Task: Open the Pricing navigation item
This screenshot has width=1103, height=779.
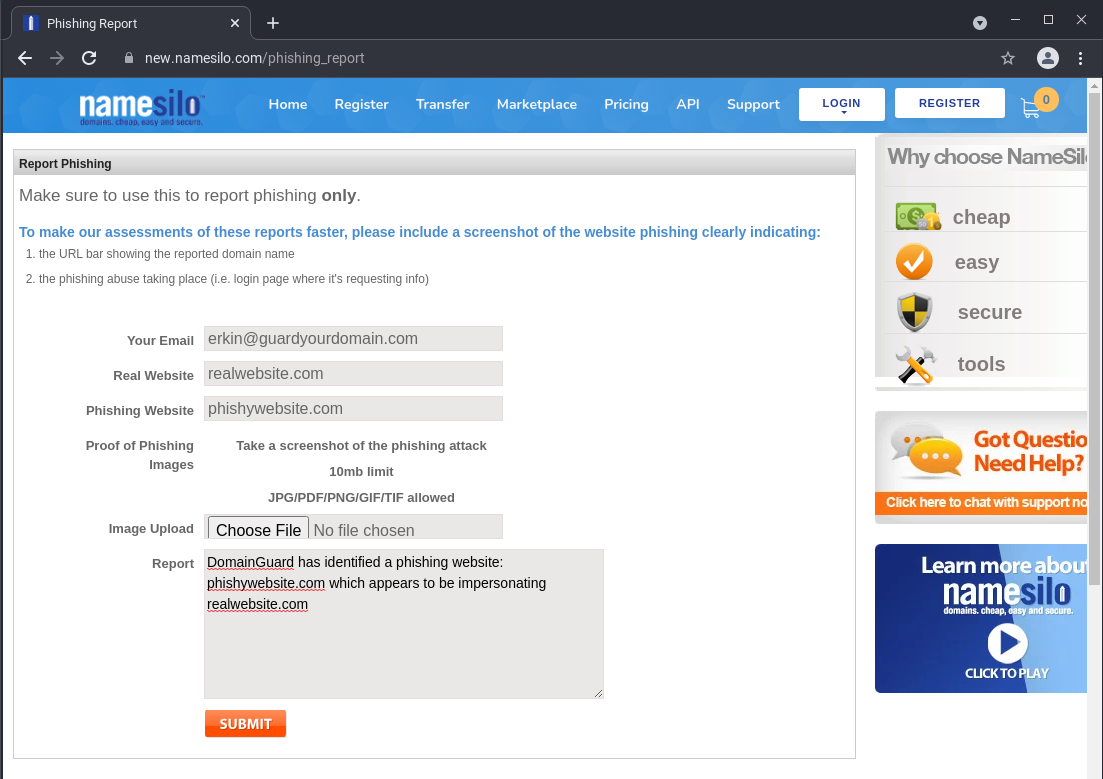Action: [626, 104]
